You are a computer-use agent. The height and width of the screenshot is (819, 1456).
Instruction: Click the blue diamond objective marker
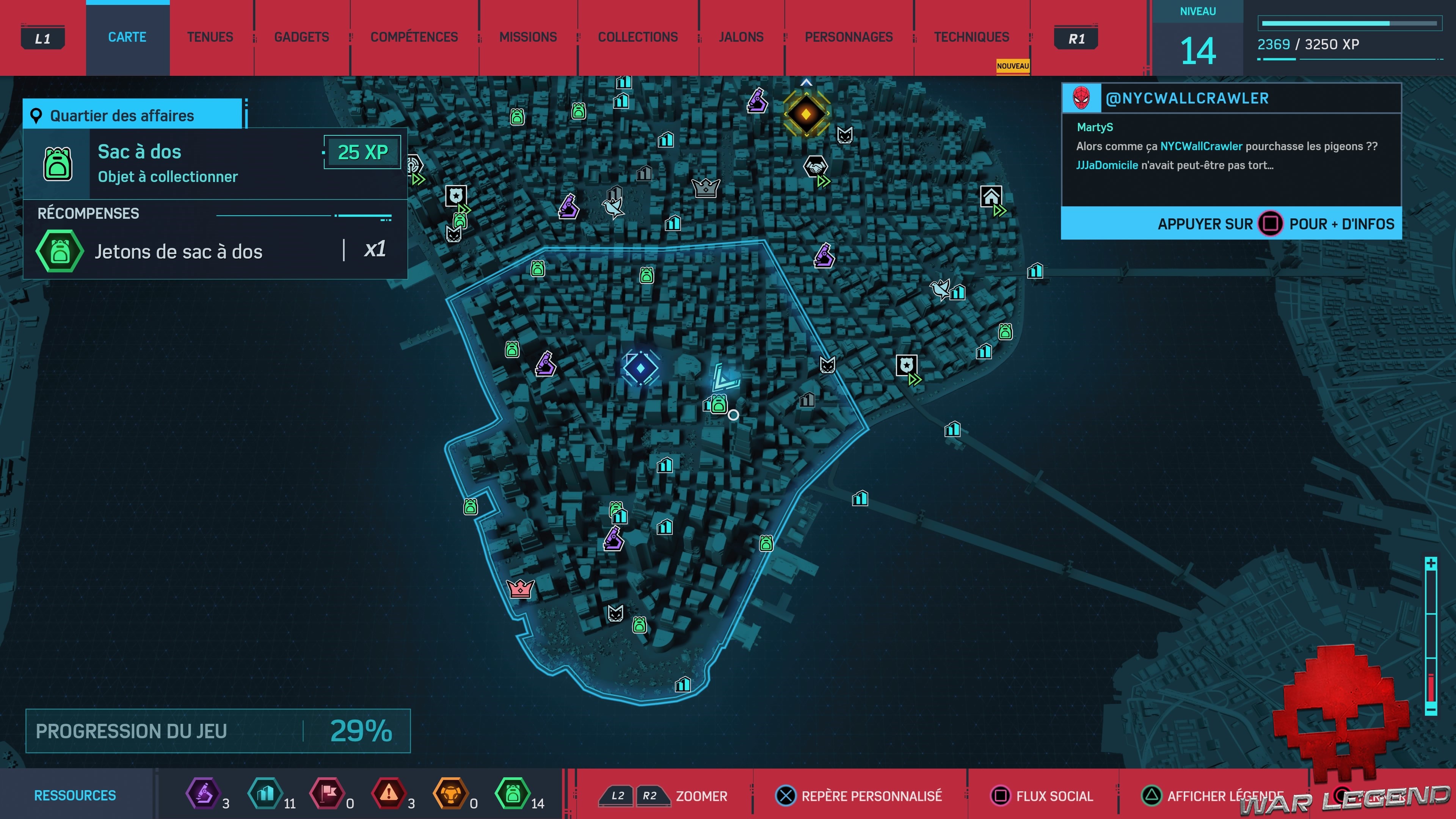point(640,368)
